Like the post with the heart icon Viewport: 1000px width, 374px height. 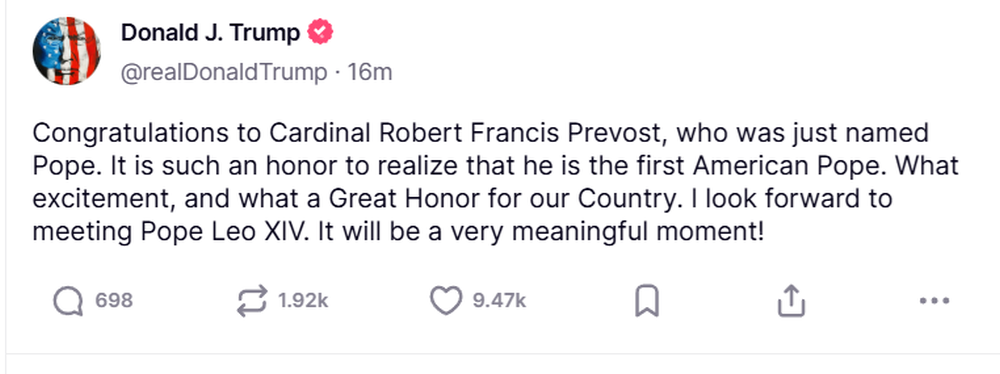click(446, 301)
